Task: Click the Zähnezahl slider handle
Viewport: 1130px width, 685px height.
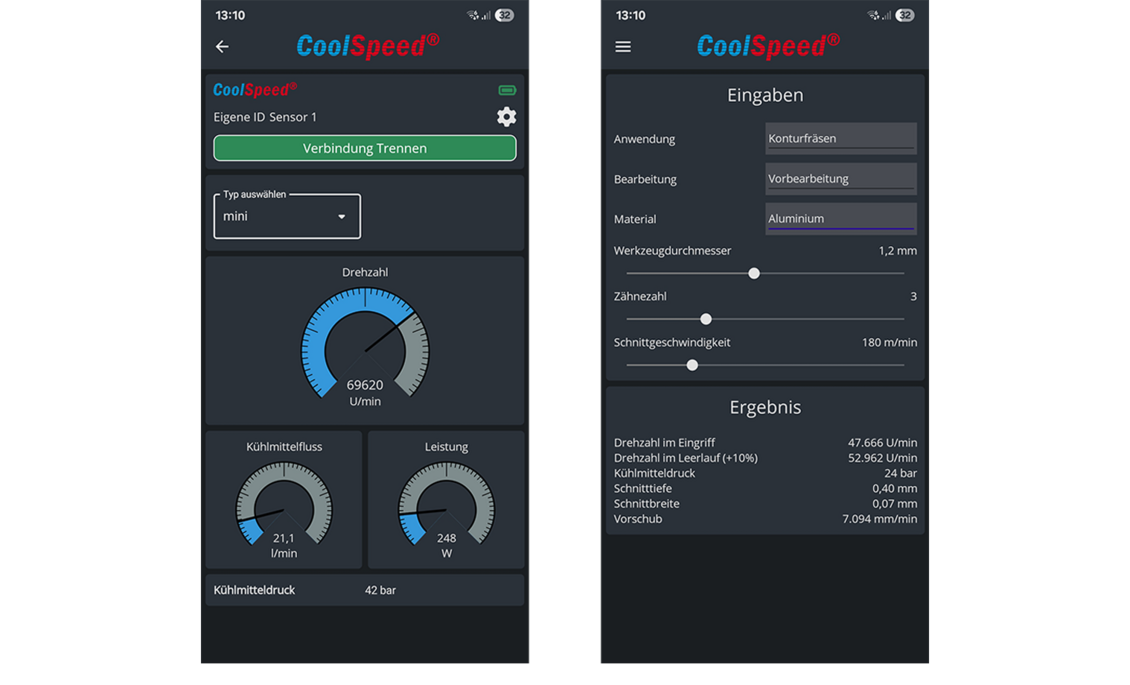Action: click(x=706, y=319)
